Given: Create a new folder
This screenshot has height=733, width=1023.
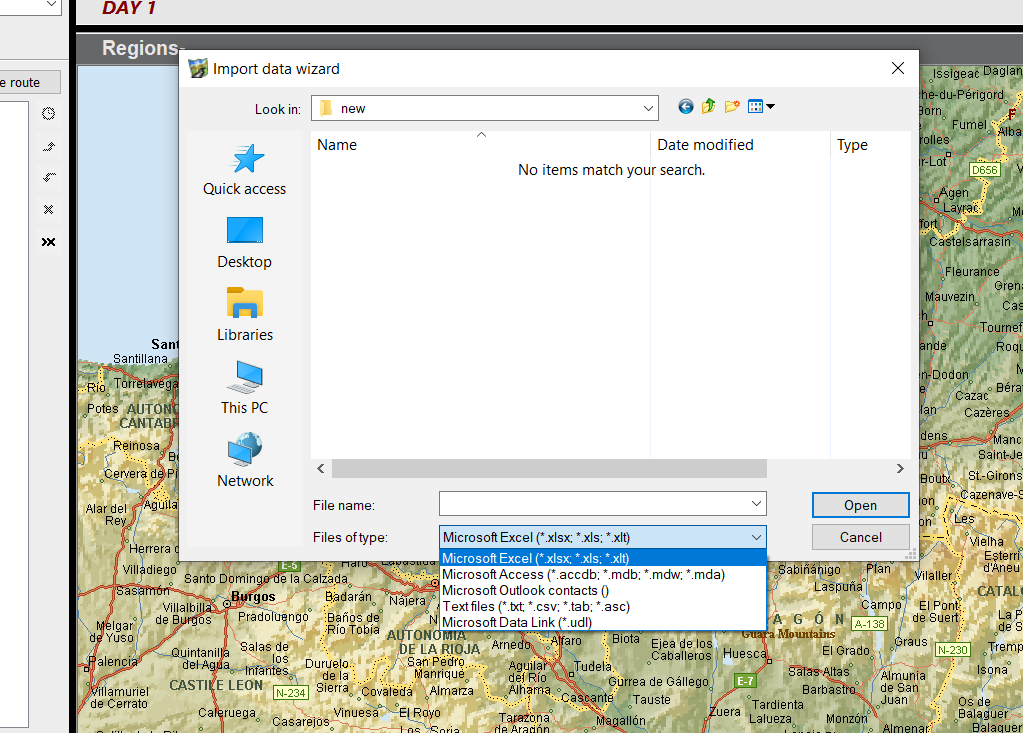Looking at the screenshot, I should tap(732, 107).
